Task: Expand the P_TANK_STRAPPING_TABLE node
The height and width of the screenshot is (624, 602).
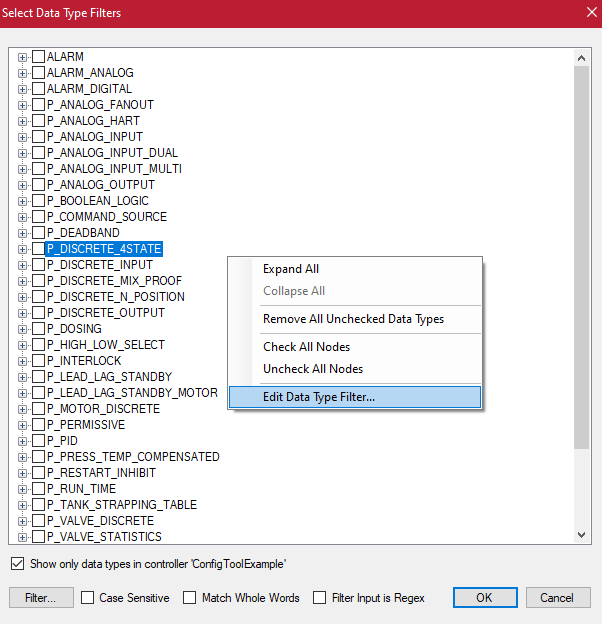Action: [x=22, y=505]
